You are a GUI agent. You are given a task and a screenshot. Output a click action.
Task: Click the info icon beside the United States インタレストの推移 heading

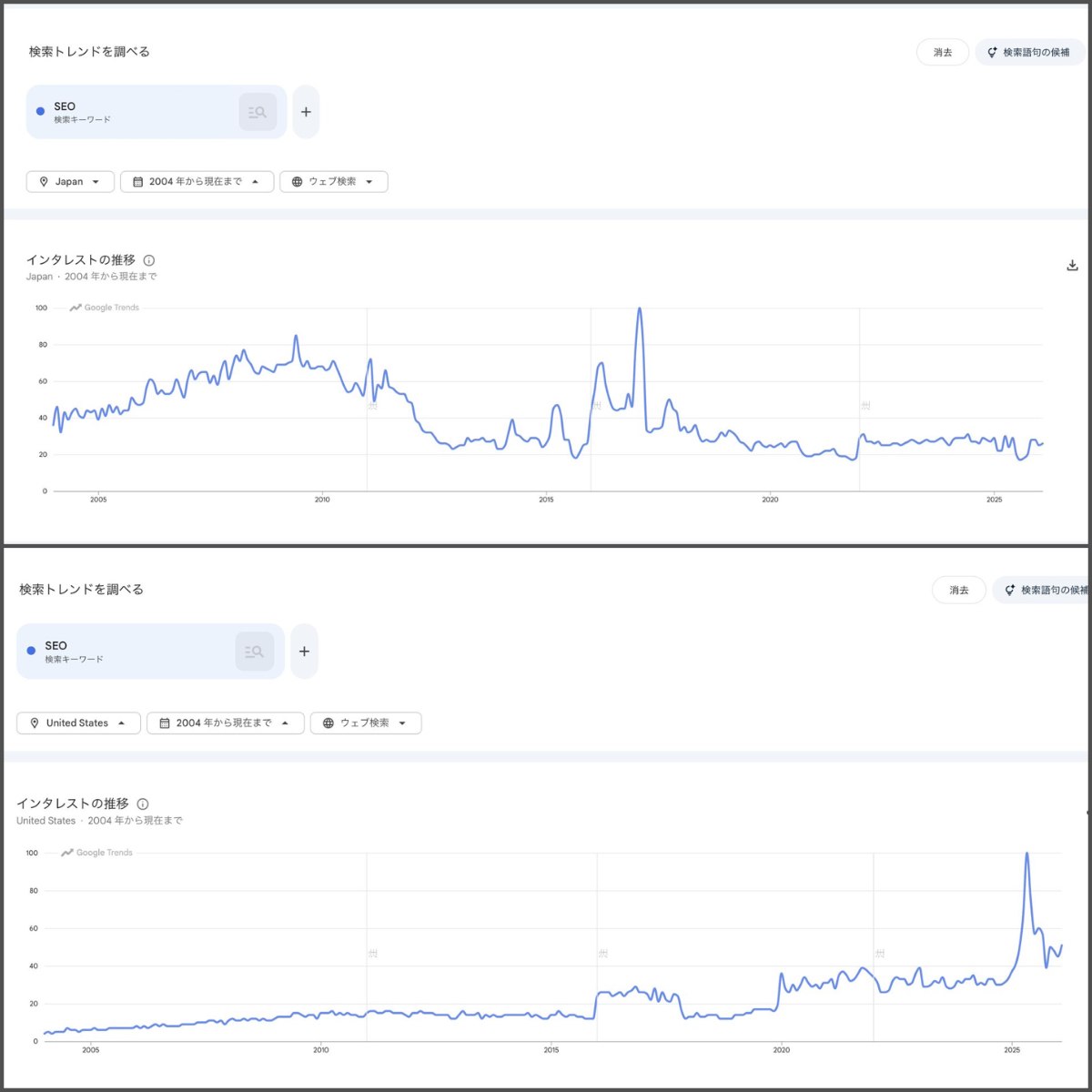click(x=143, y=804)
